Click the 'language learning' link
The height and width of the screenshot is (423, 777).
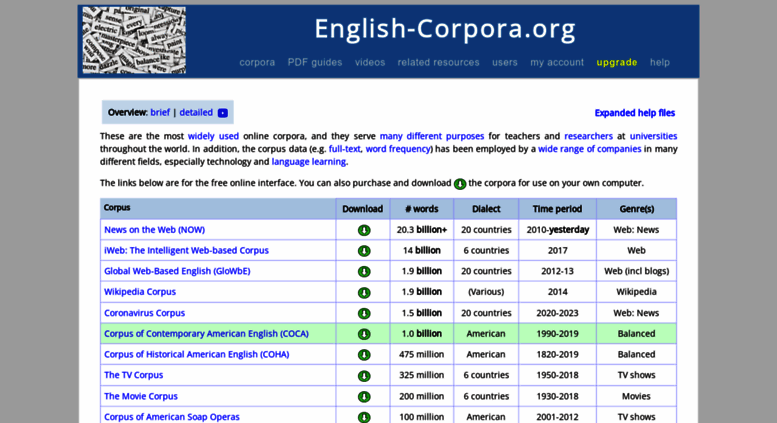click(x=309, y=161)
